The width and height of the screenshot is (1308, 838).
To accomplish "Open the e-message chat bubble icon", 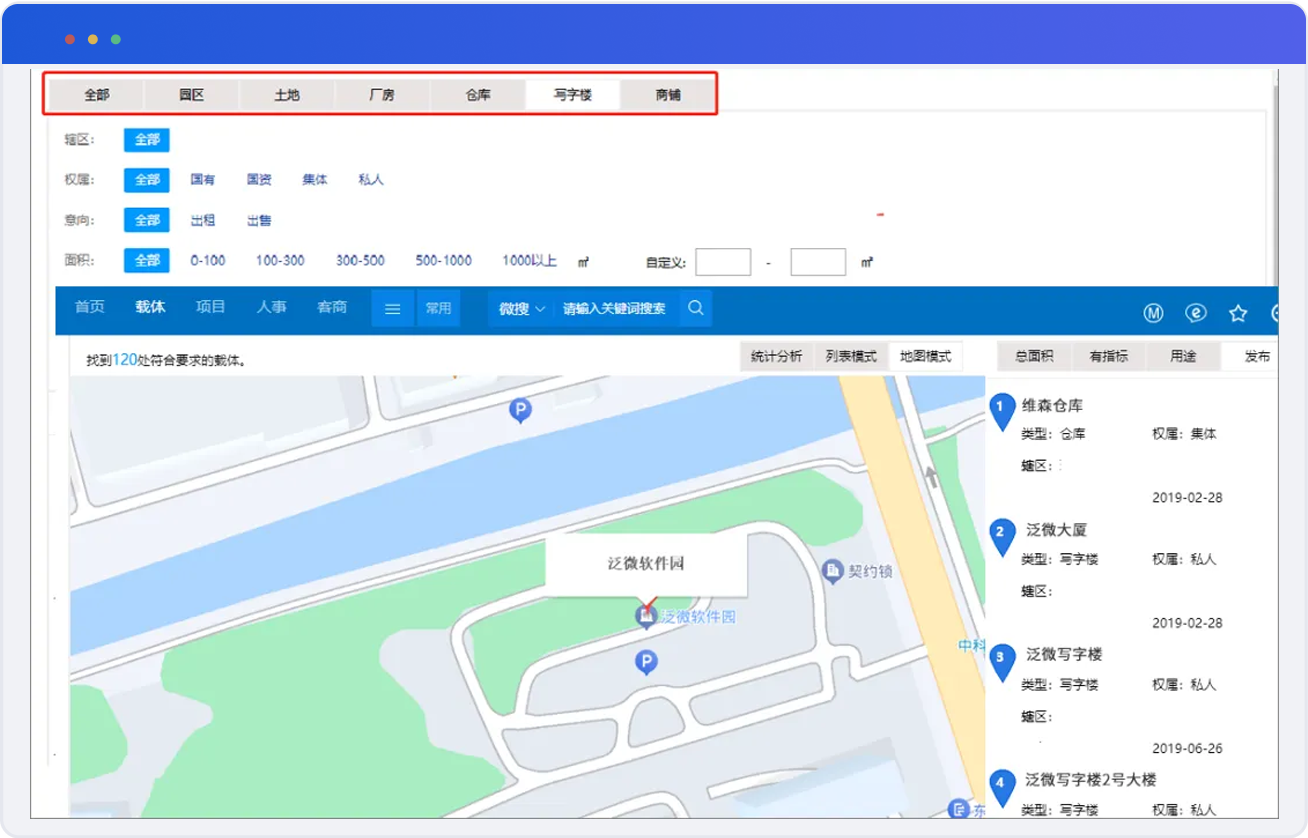I will (1196, 313).
